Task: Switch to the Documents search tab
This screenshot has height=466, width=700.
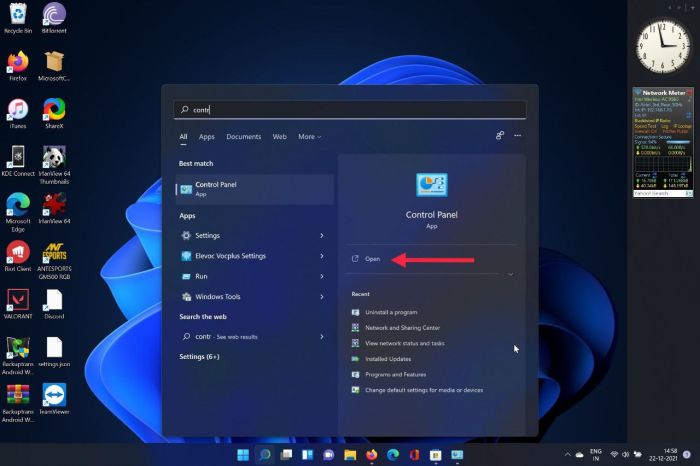Action: (243, 137)
